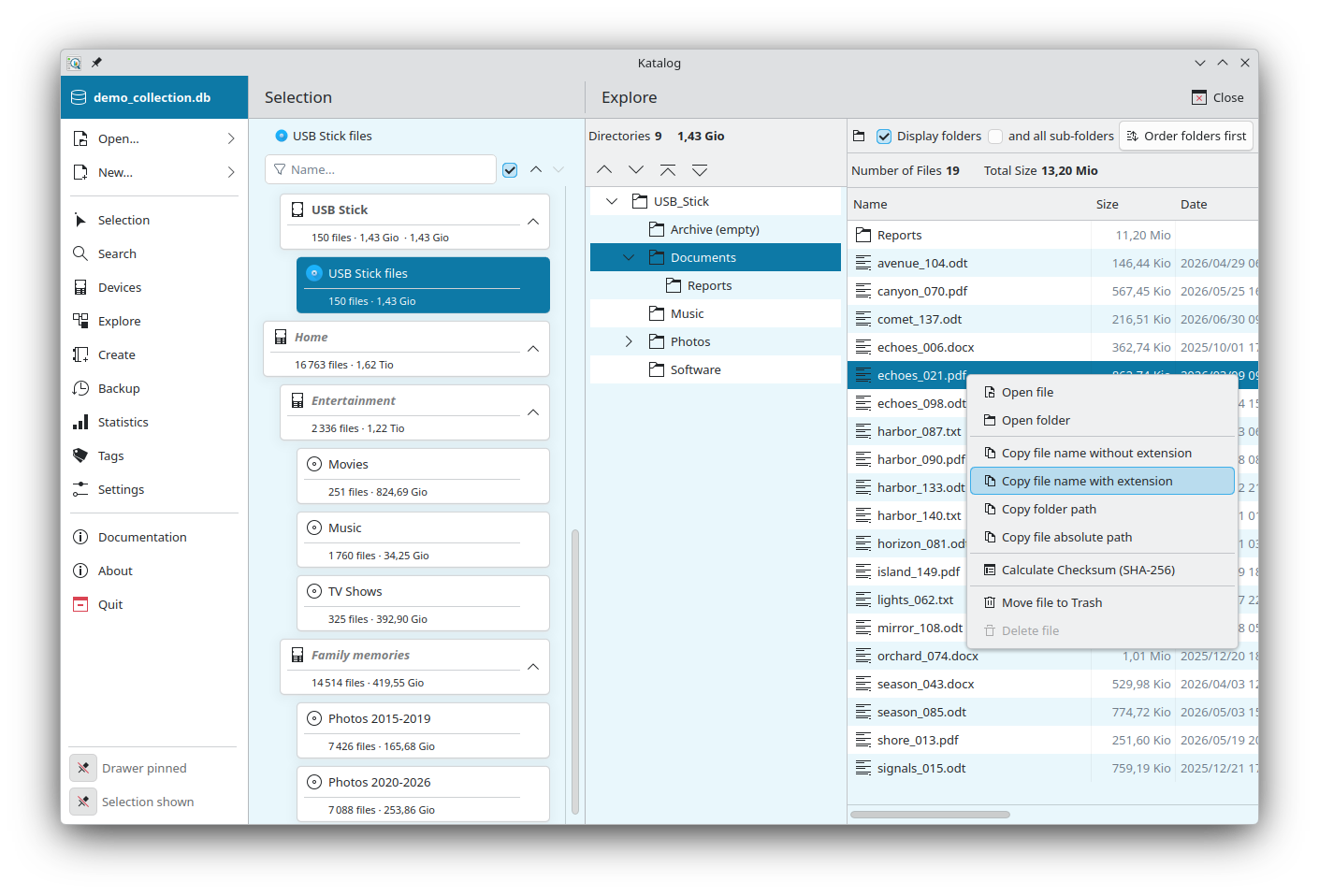Open the Devices page
Image resolution: width=1319 pixels, height=896 pixels.
120,287
